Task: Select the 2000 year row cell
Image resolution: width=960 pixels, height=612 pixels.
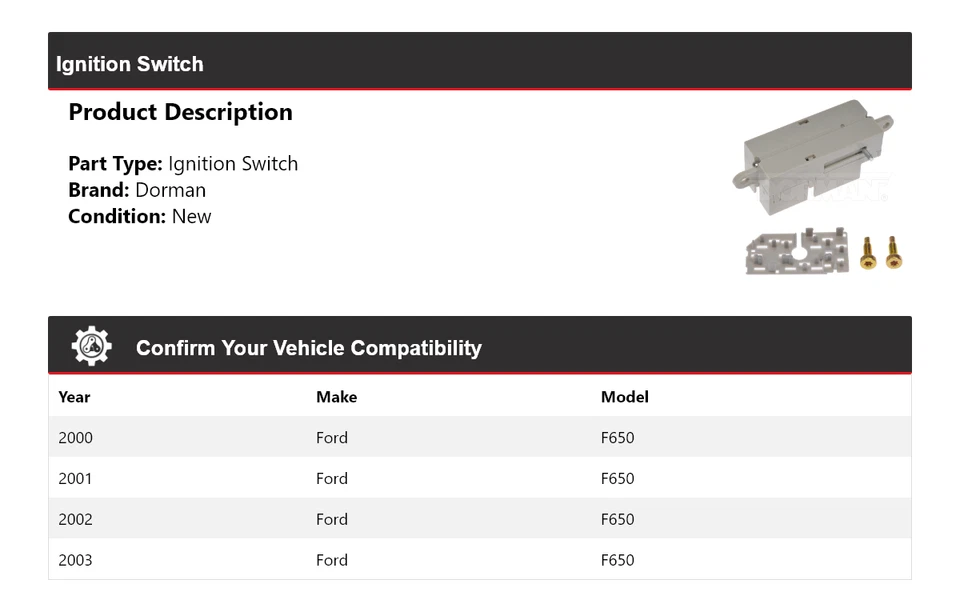Action: click(x=75, y=438)
